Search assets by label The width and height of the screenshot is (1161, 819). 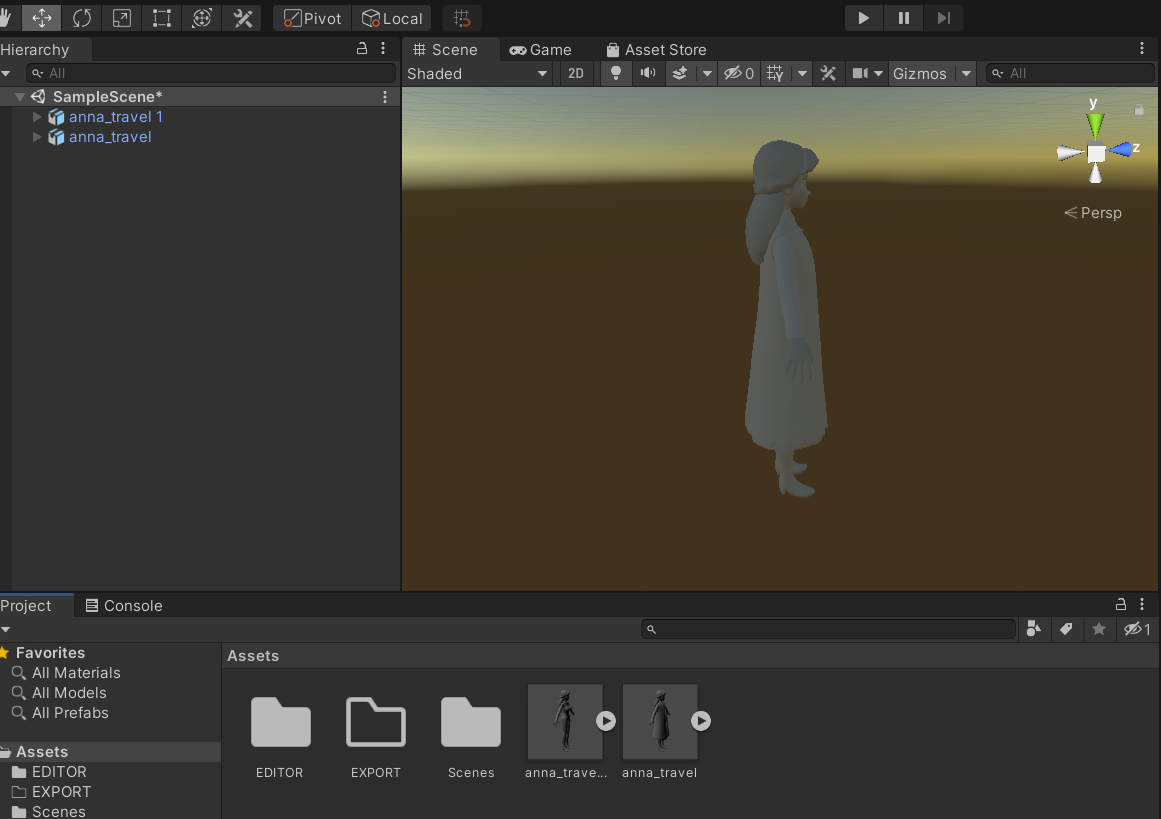[x=1066, y=629]
